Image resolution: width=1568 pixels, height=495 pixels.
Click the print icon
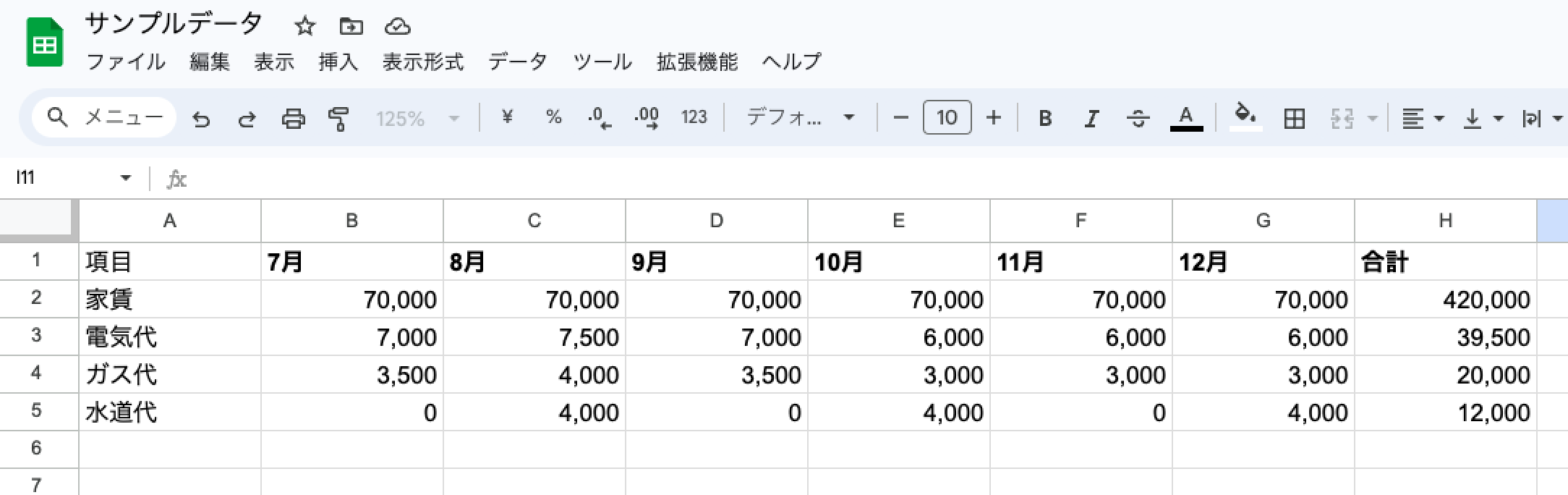pos(293,118)
